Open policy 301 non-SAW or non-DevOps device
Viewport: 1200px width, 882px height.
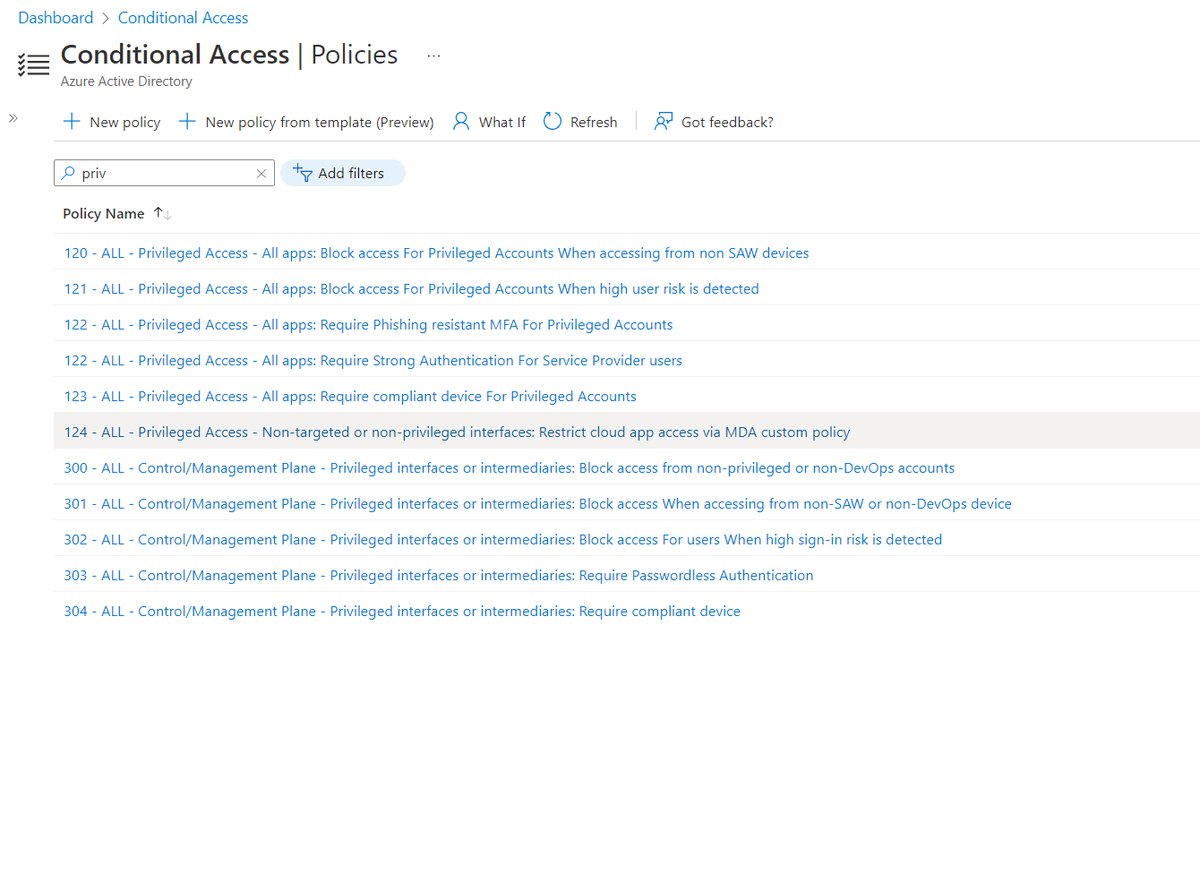point(538,504)
